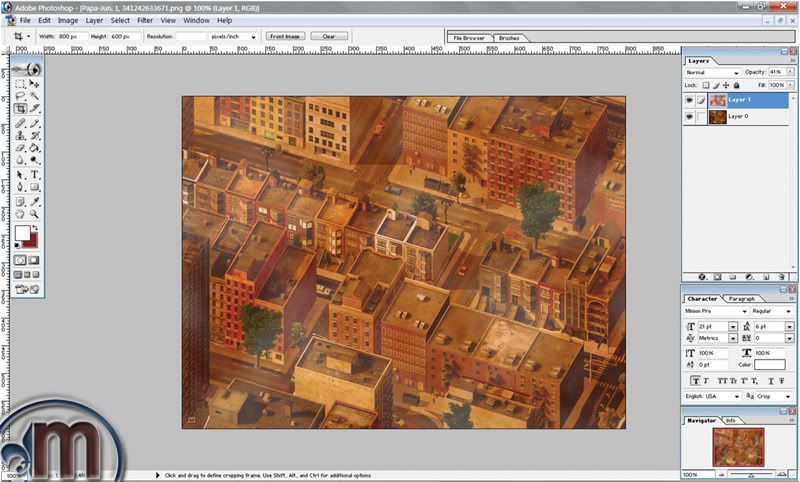This screenshot has height=482, width=800.
Task: Select the Zoom tool
Action: click(x=34, y=214)
